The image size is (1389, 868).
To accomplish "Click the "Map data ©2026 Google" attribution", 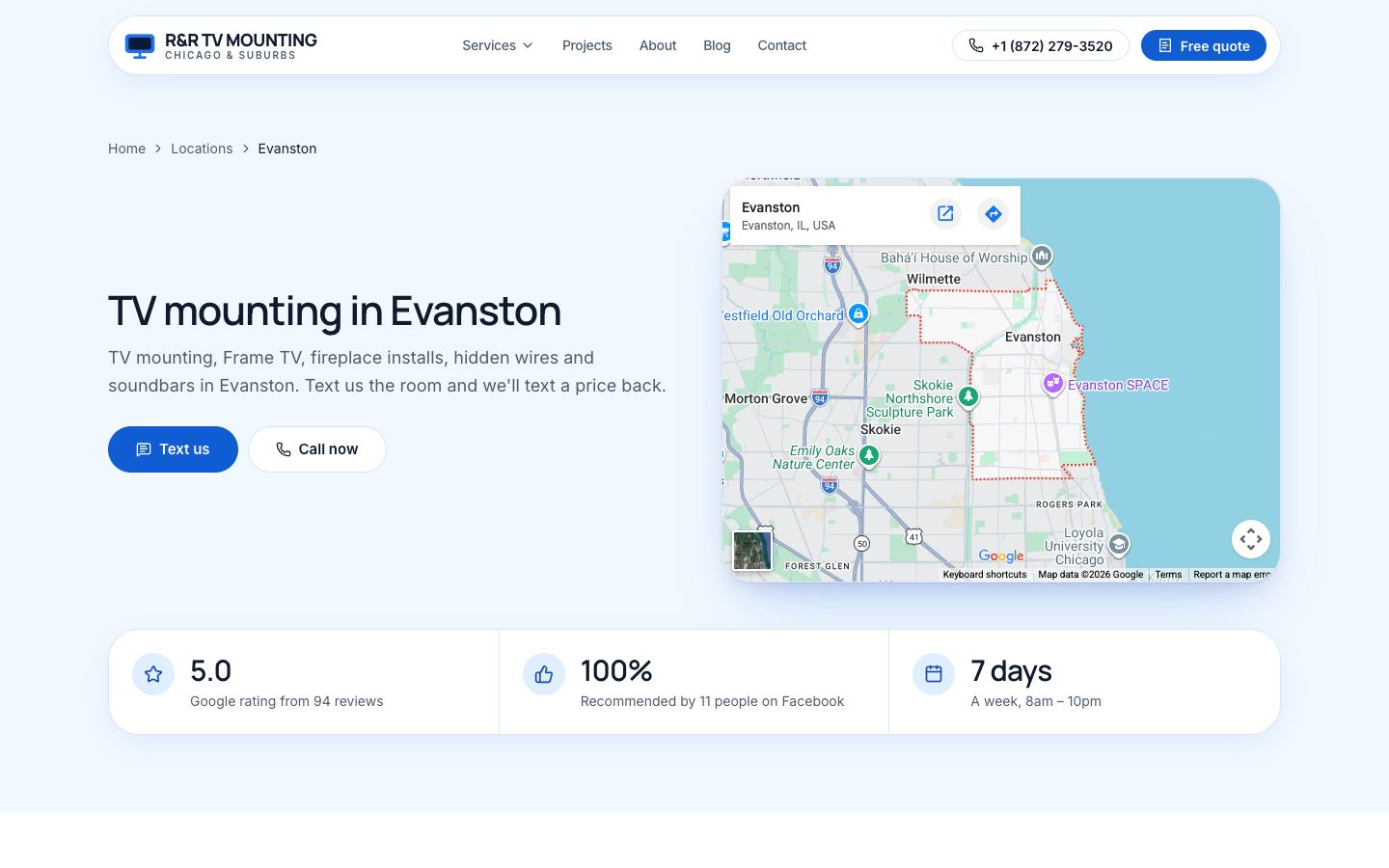I will pos(1091,575).
